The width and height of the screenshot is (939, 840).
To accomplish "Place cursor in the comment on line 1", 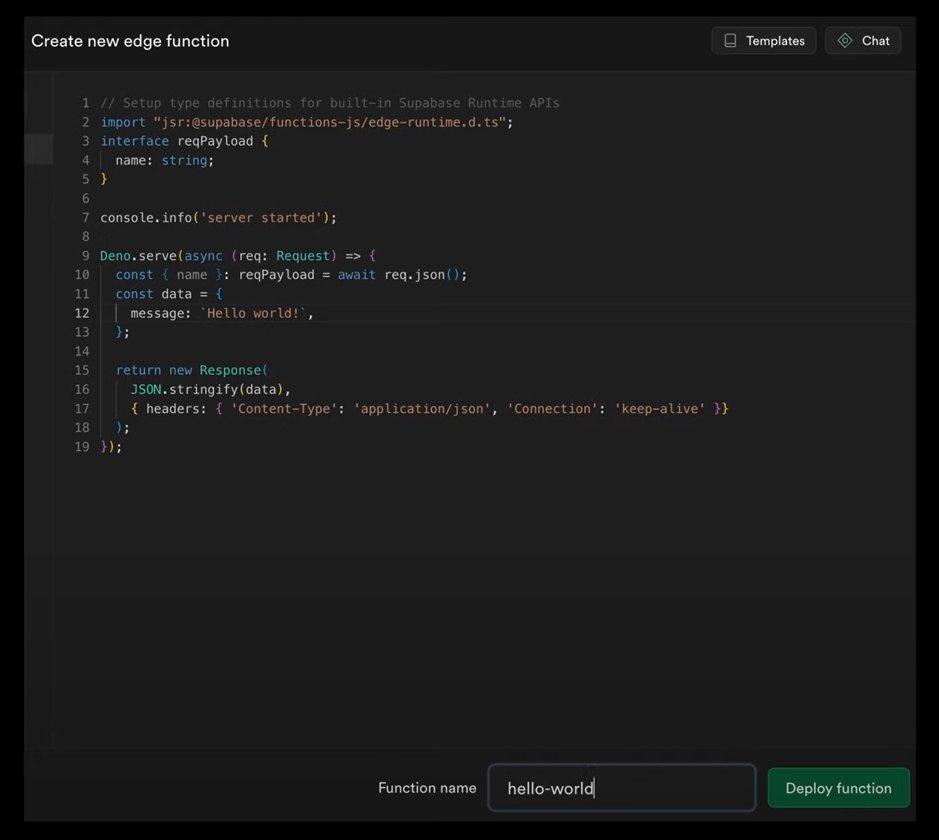I will pos(329,103).
